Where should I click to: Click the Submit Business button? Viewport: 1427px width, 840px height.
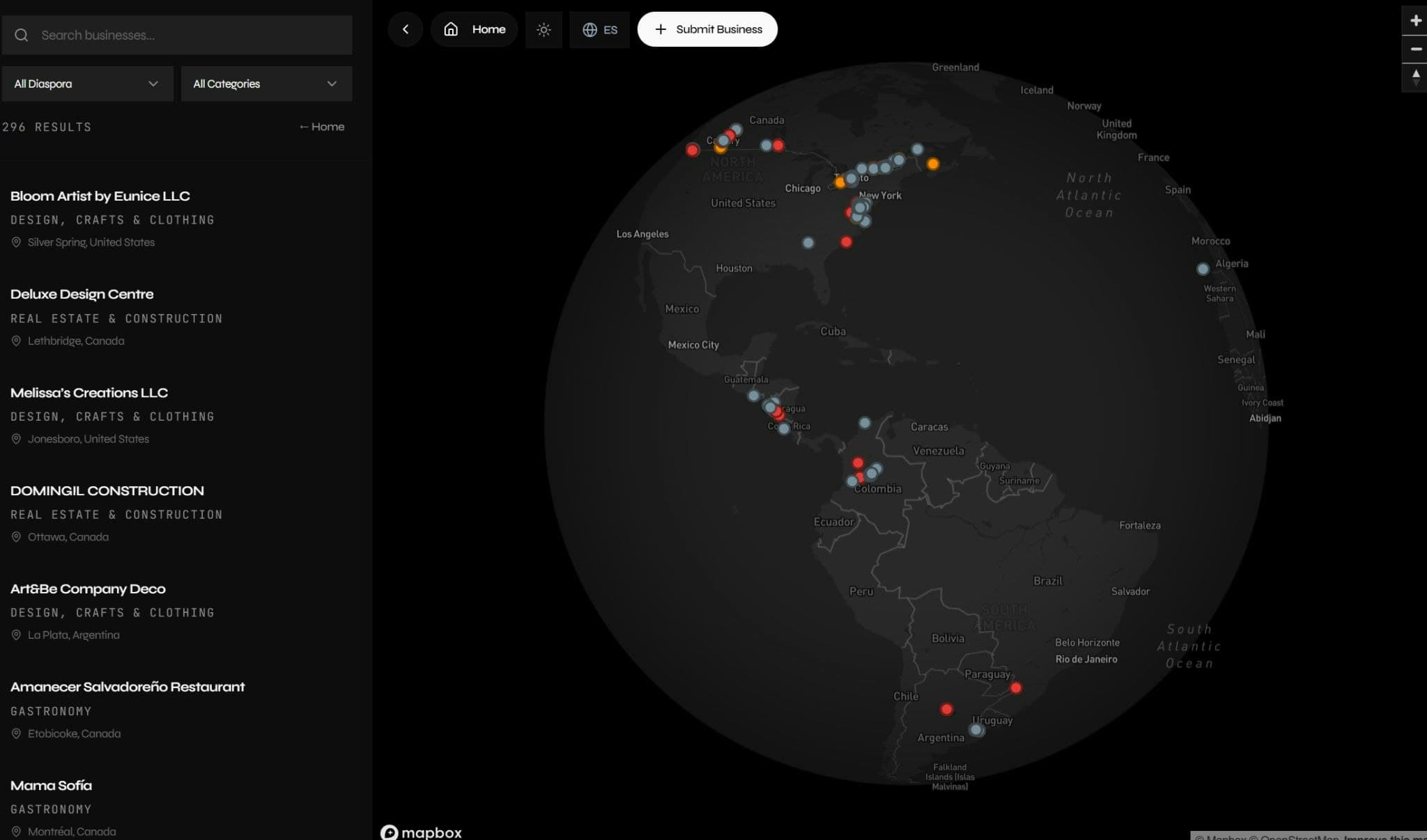(x=707, y=29)
